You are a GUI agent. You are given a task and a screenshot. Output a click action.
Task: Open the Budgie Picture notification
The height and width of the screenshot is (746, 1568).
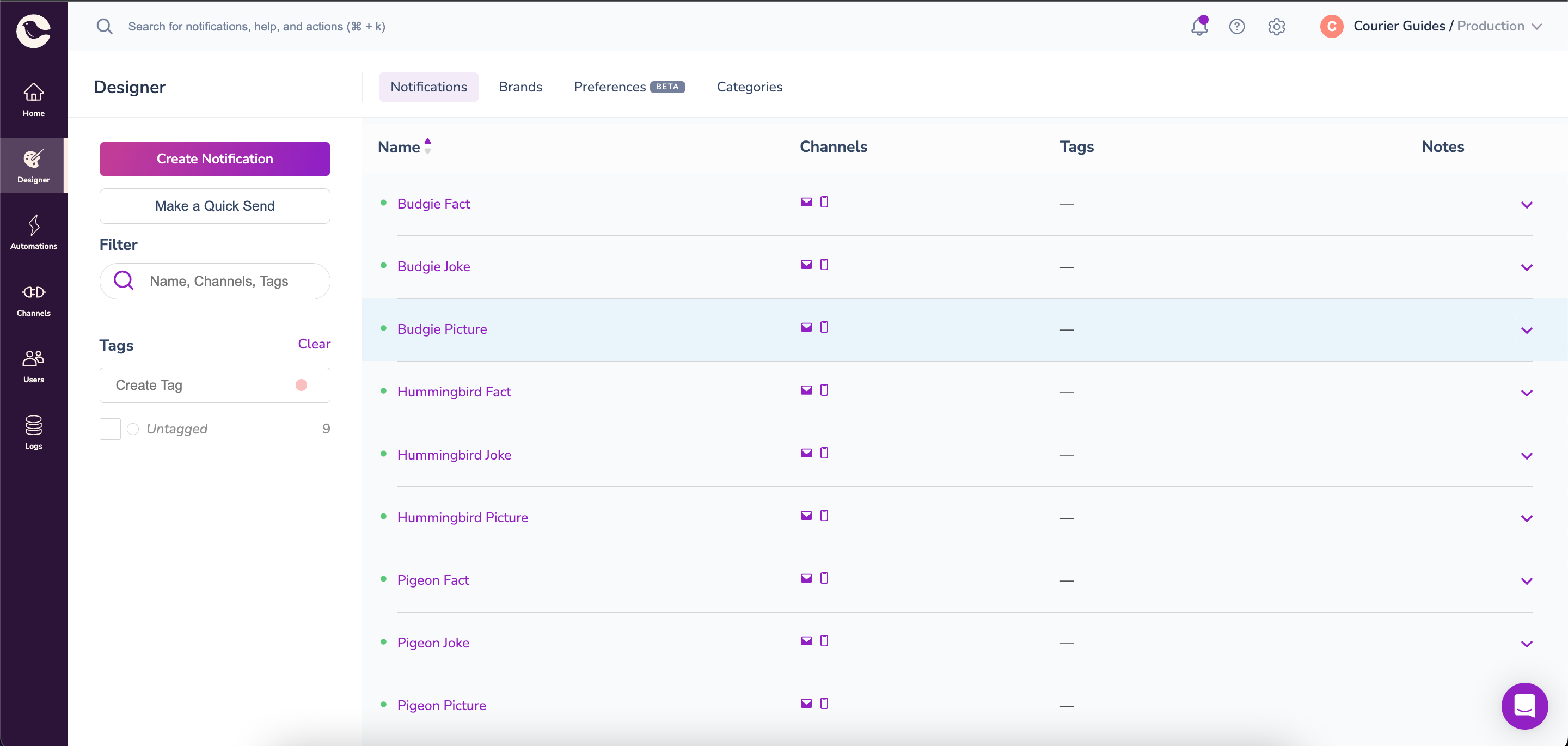point(442,329)
